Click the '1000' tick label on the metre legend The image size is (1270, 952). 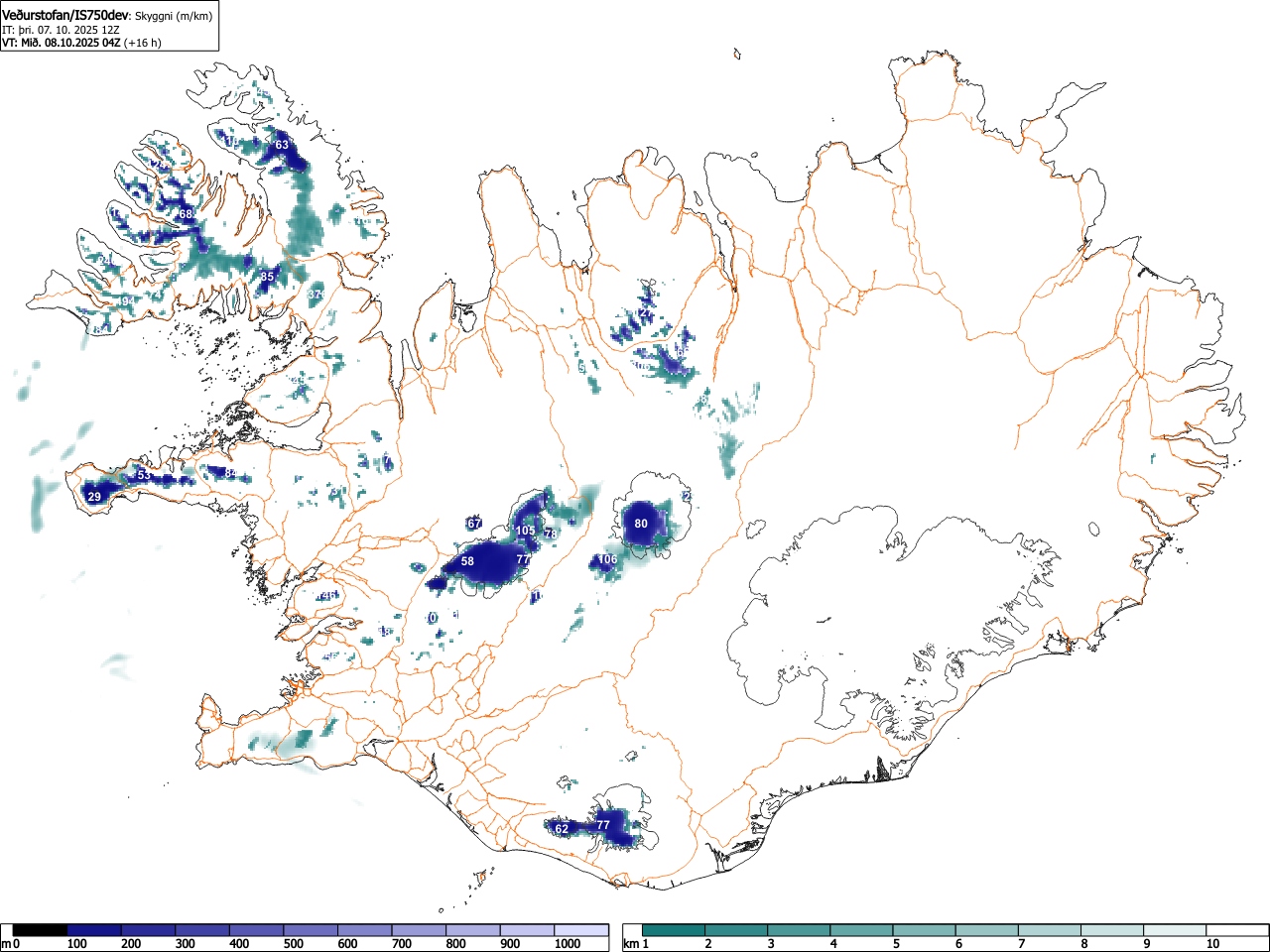(567, 944)
